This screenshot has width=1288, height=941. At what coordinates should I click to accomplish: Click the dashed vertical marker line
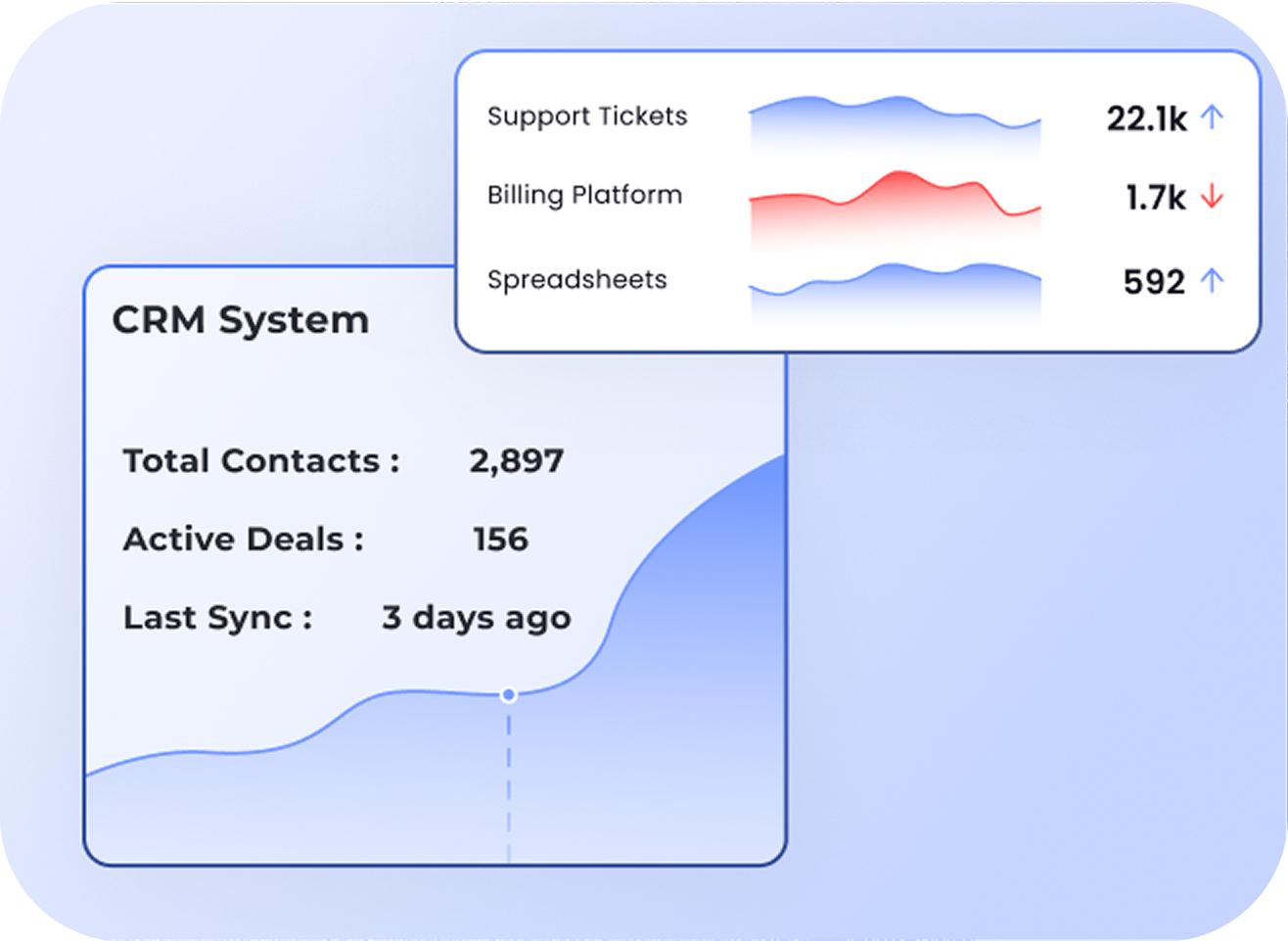(x=509, y=783)
